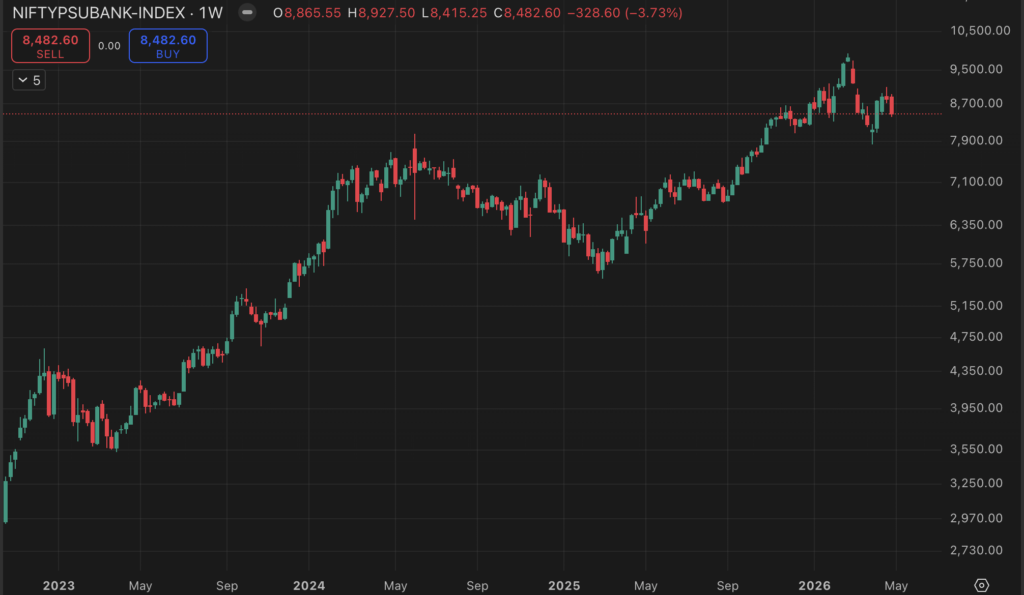Click the NIFTYPSUBANK-INDEX symbol title
Screen dimensions: 1024x595
tap(99, 12)
